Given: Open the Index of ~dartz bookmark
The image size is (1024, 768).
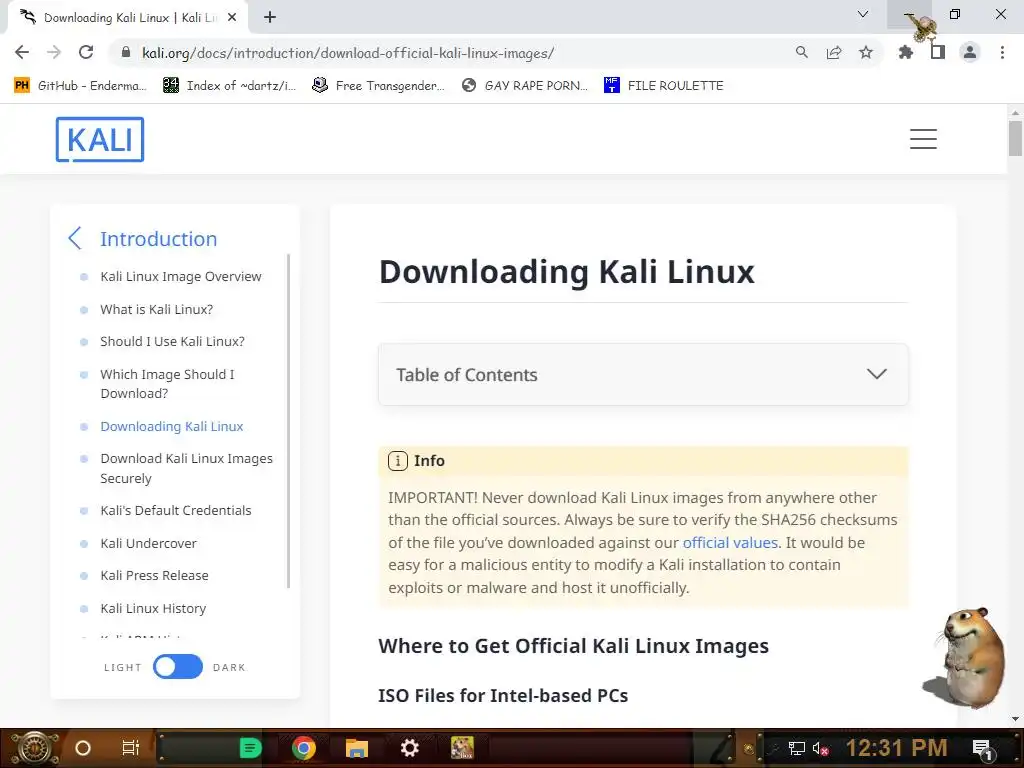Looking at the screenshot, I should pyautogui.click(x=230, y=86).
